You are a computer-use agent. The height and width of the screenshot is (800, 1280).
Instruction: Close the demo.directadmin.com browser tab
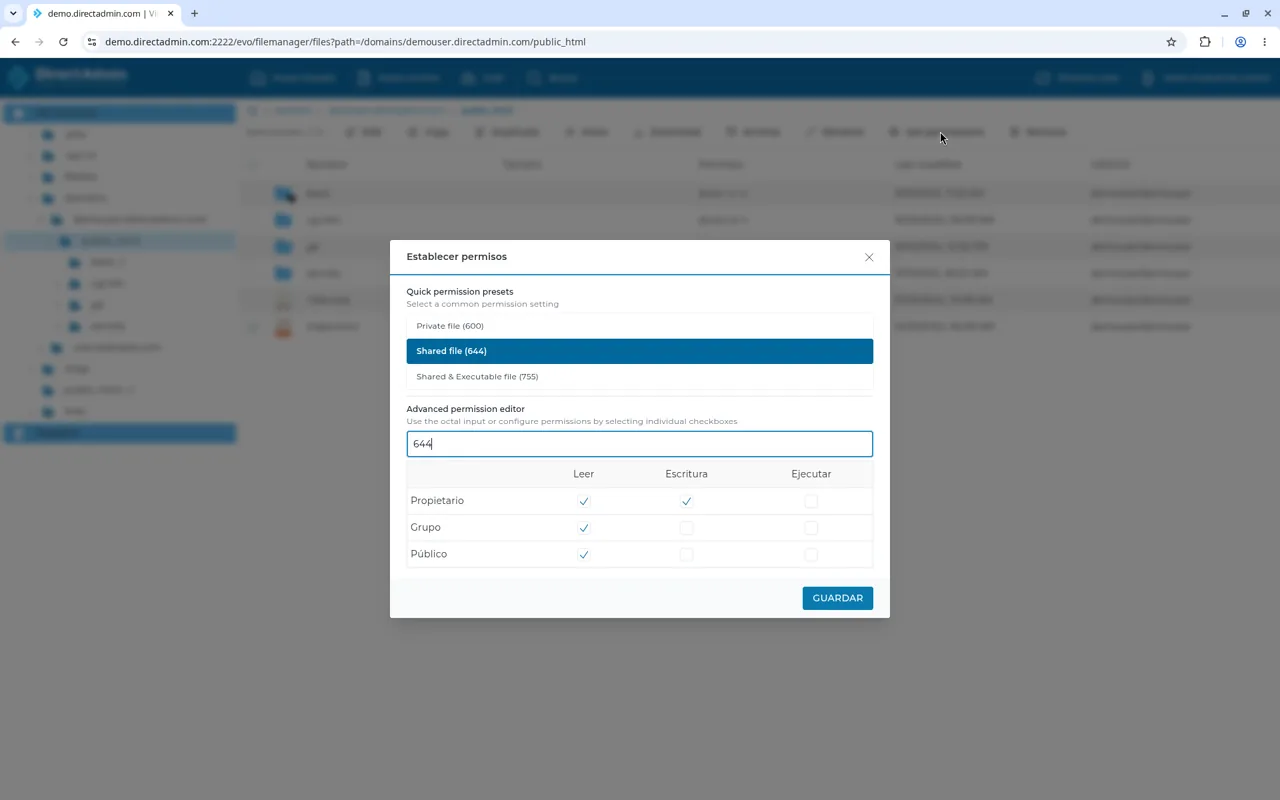[171, 14]
